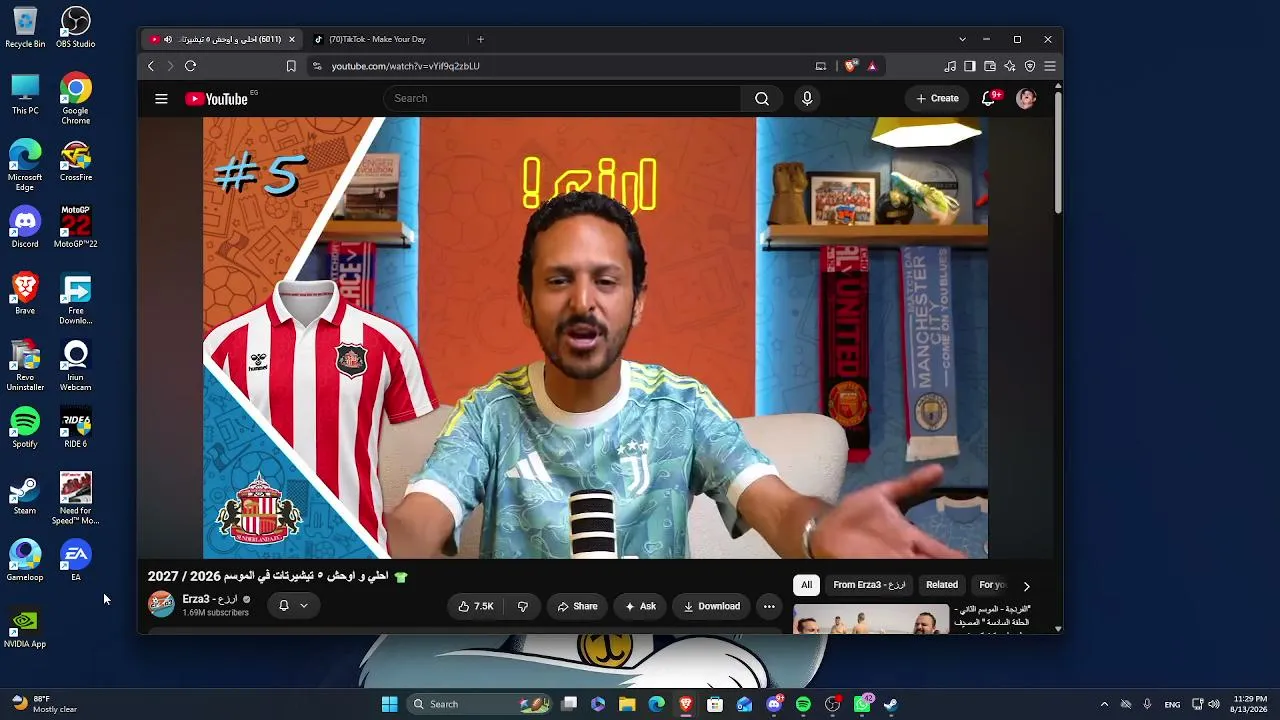Open YouTube notifications bell
The image size is (1280, 720).
click(989, 98)
